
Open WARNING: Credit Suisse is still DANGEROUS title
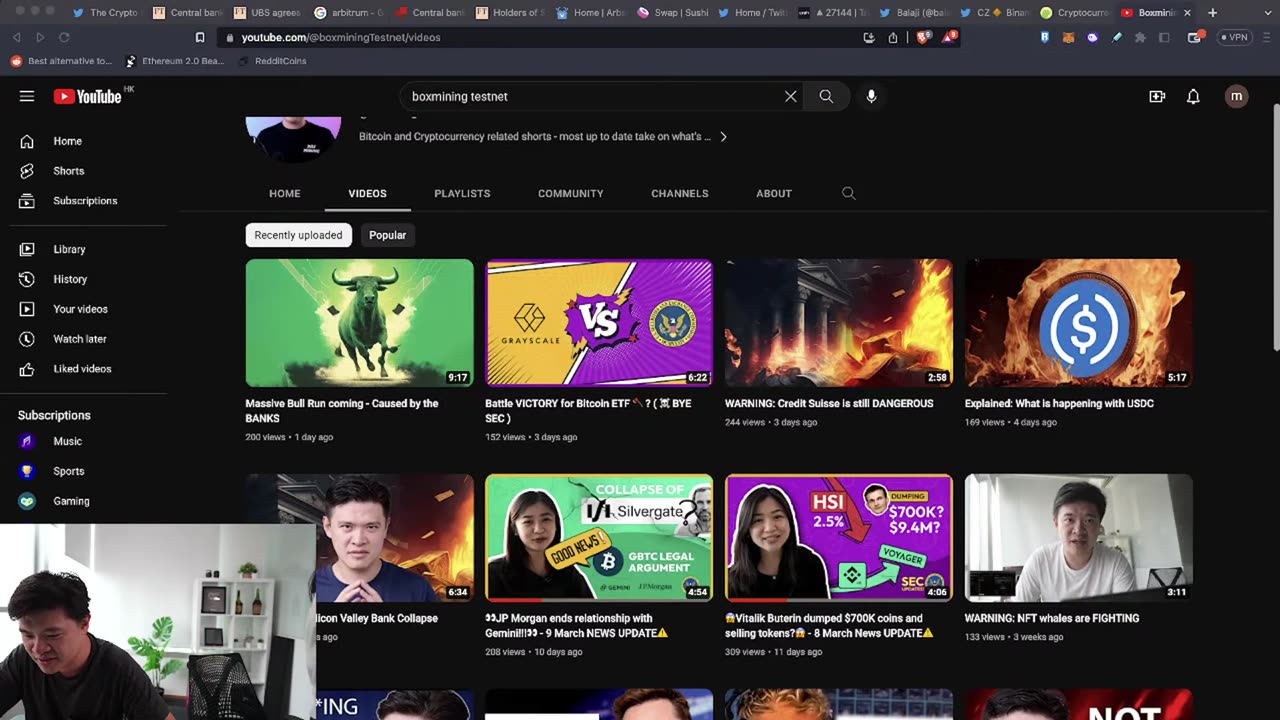[829, 404]
